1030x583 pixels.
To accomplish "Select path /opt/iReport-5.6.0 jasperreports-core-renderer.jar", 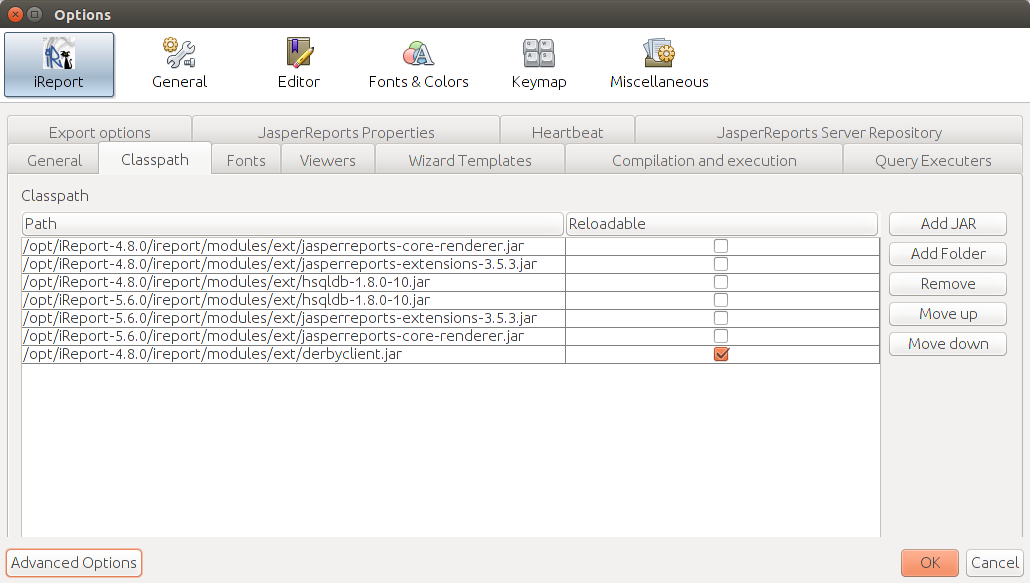I will click(x=294, y=336).
